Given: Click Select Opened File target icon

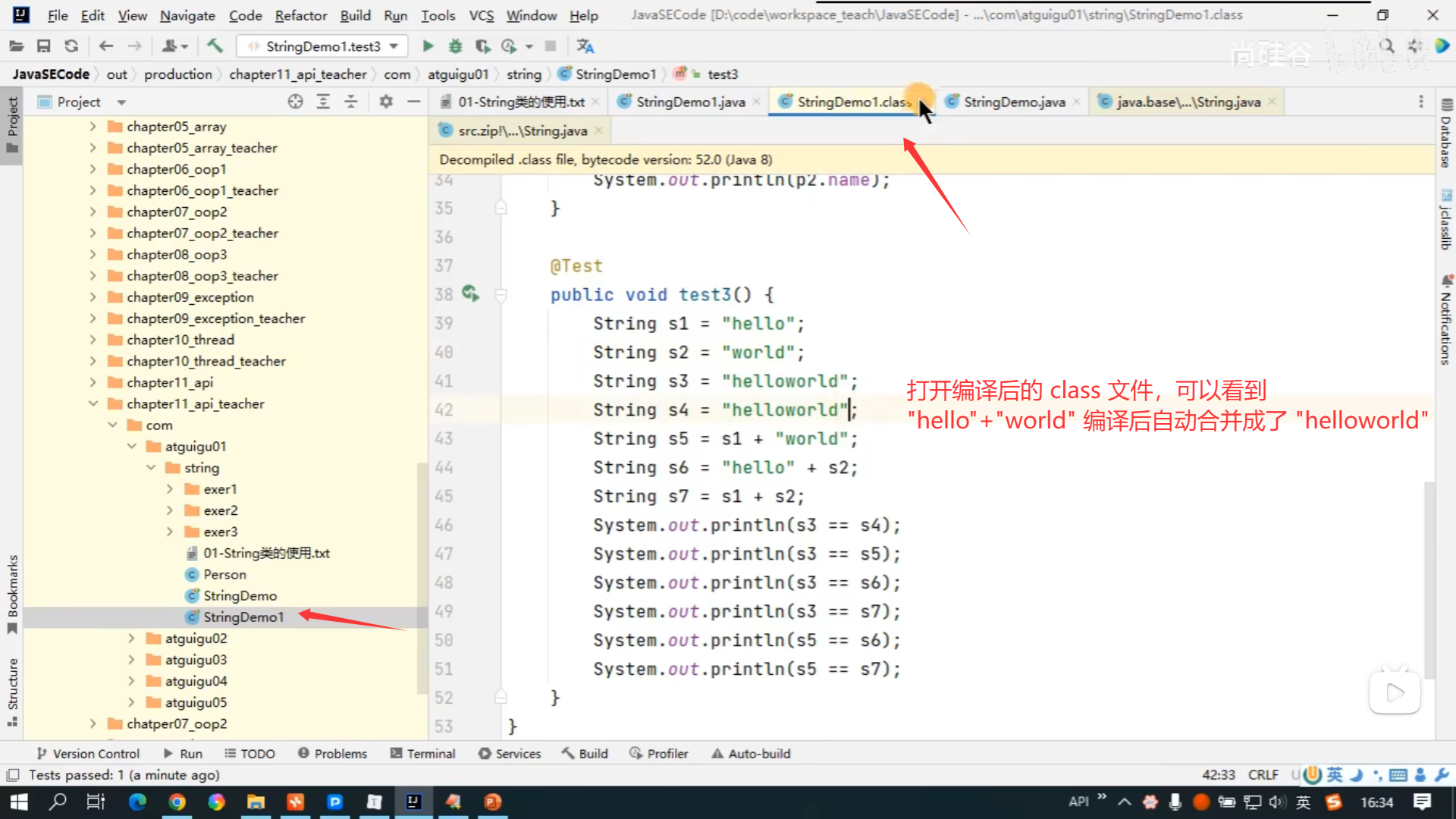Looking at the screenshot, I should pyautogui.click(x=295, y=102).
